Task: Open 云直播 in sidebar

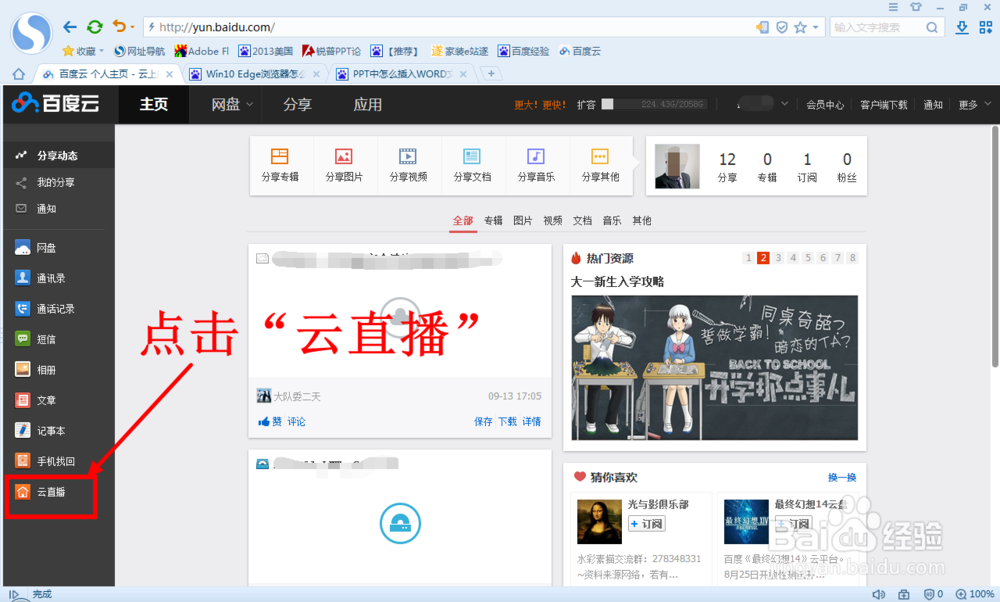Action: (x=51, y=492)
